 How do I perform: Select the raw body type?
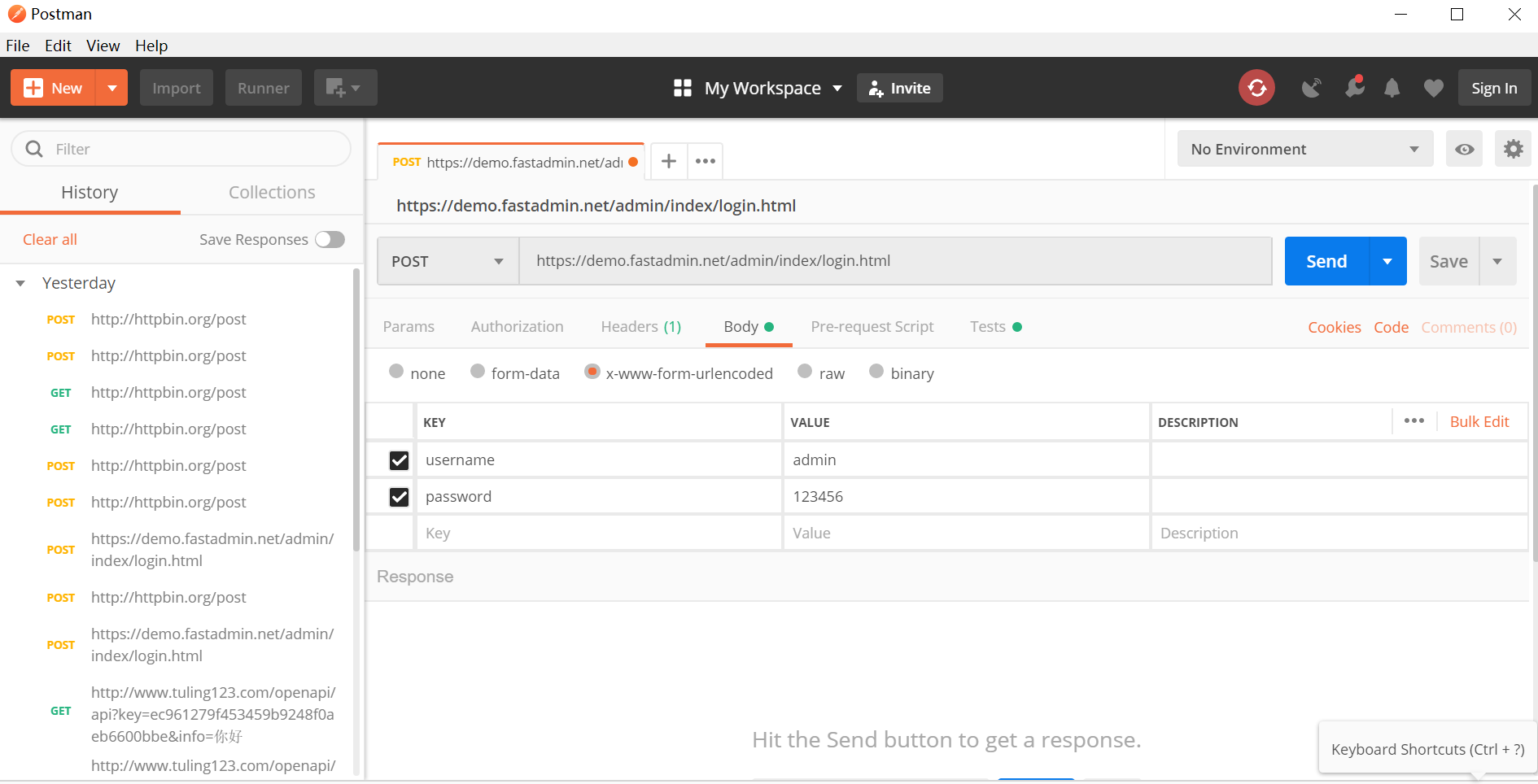pyautogui.click(x=805, y=372)
